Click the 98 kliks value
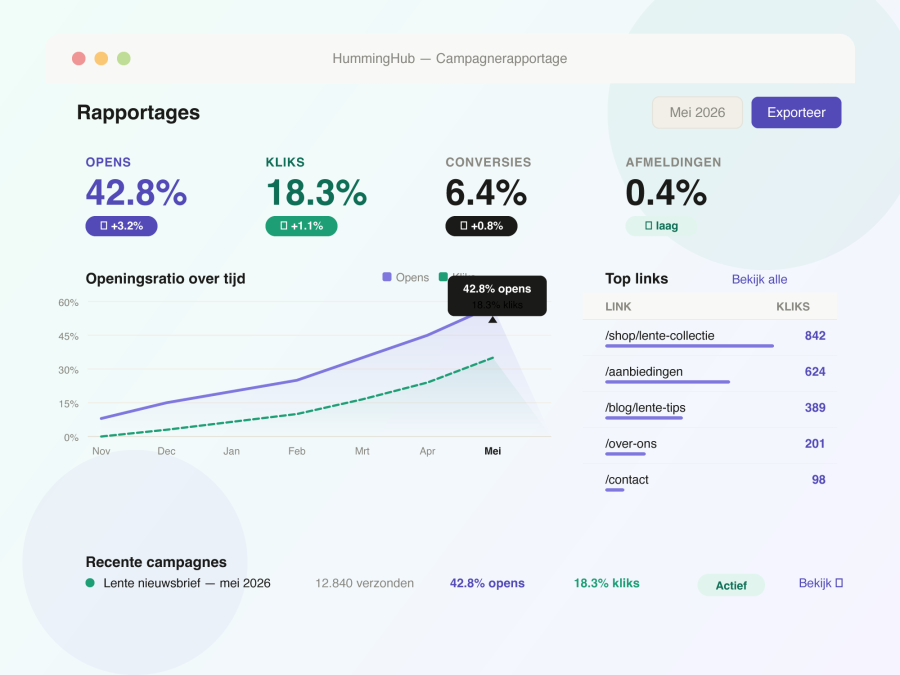Viewport: 900px width, 675px height. (x=818, y=480)
